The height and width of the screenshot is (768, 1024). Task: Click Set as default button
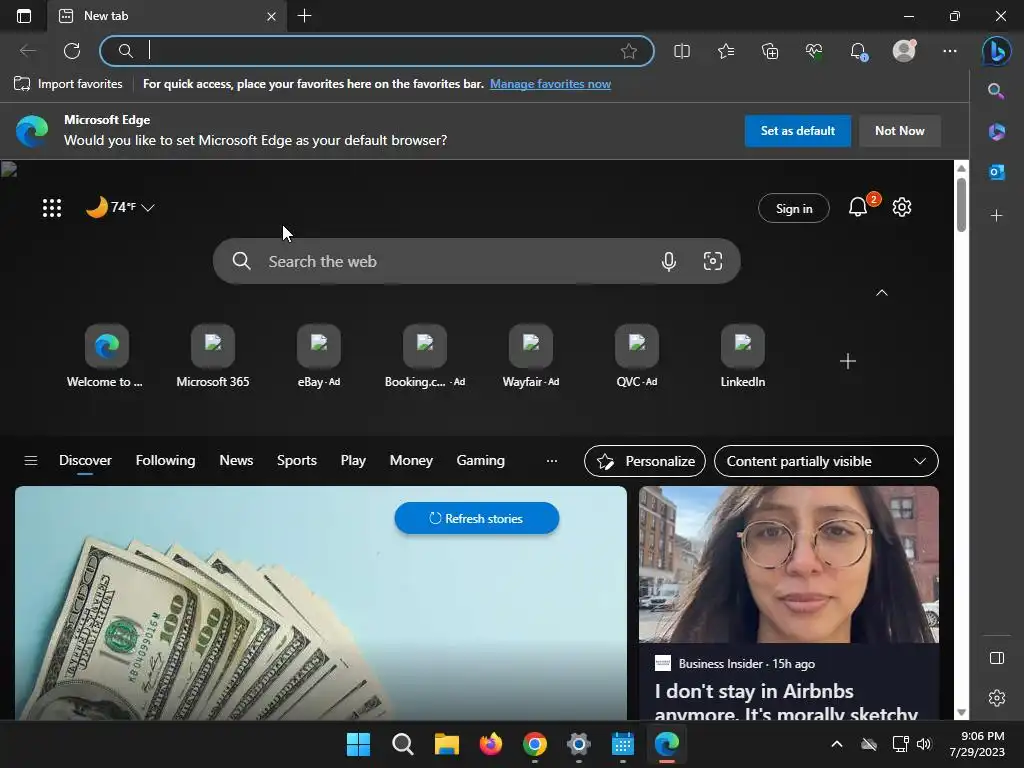[797, 131]
